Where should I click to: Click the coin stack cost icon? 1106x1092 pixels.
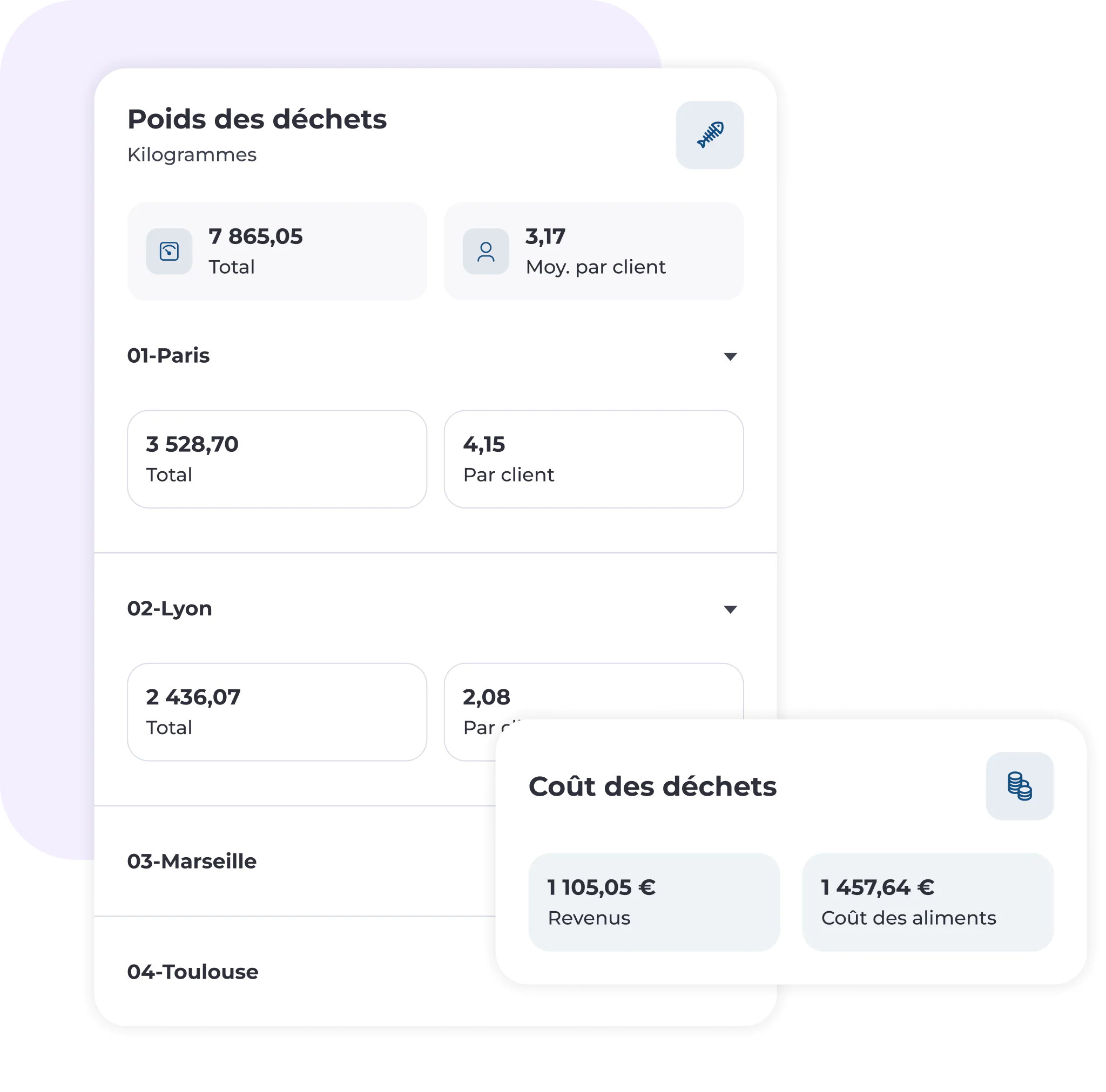click(x=1019, y=786)
